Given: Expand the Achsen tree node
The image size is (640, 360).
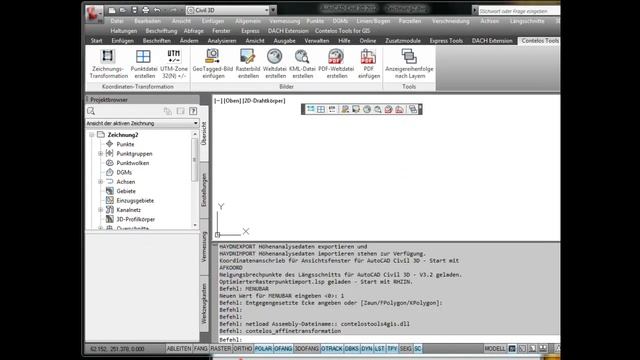Looking at the screenshot, I should click(x=100, y=182).
